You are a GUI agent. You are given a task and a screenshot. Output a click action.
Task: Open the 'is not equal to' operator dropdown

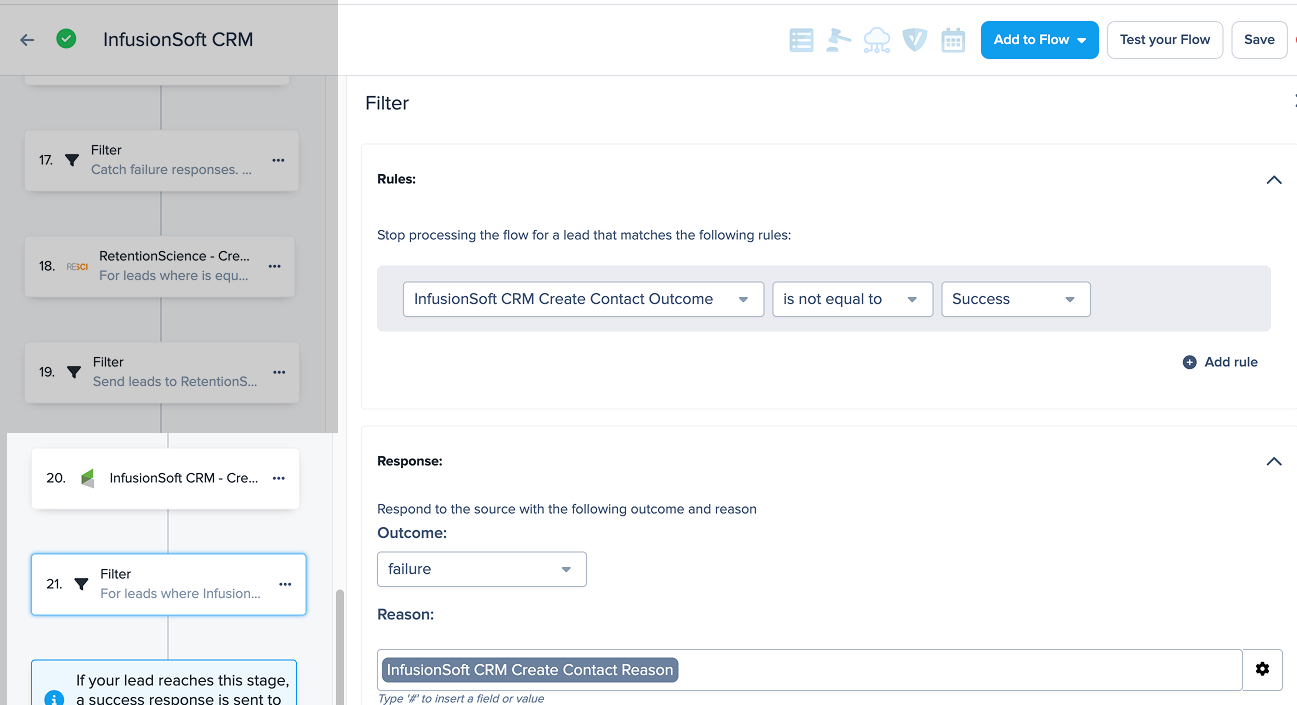pos(852,299)
